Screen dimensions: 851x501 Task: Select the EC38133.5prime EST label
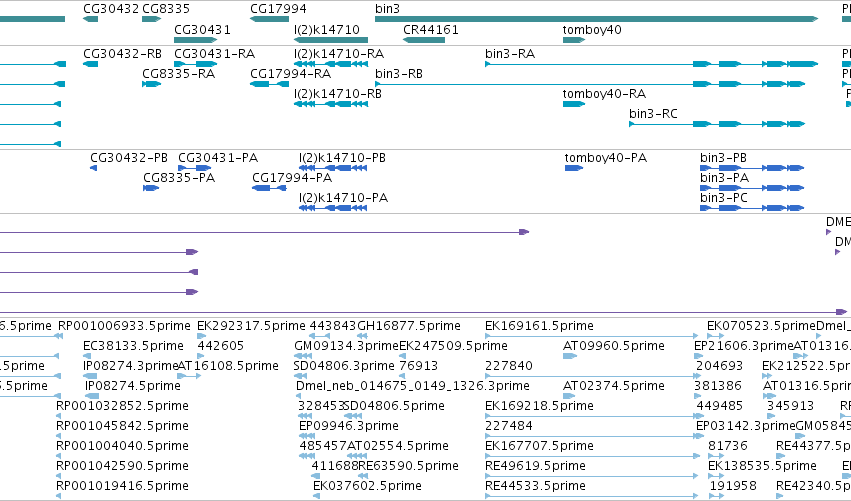(134, 346)
